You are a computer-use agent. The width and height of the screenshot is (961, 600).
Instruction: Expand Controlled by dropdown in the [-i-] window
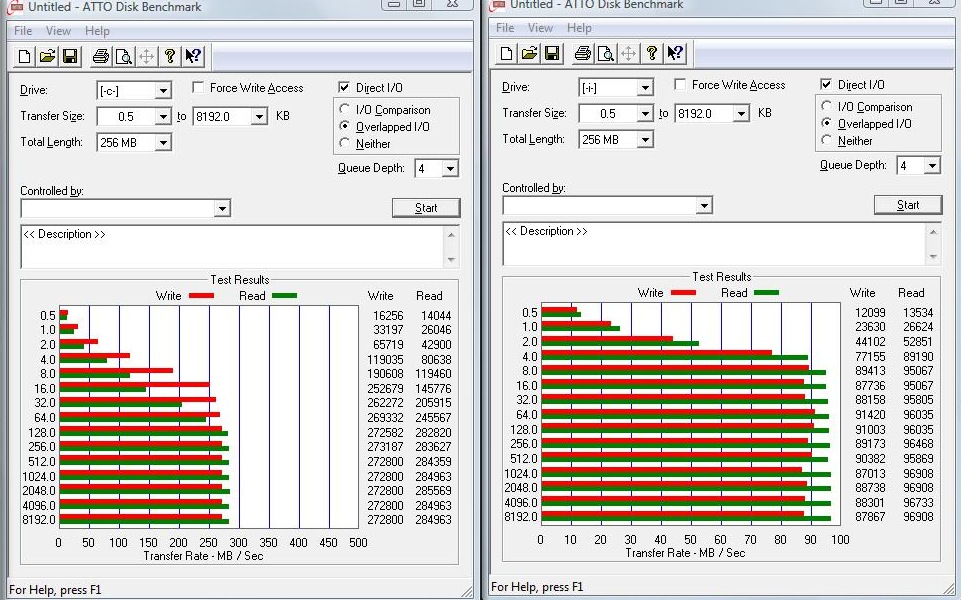(704, 206)
